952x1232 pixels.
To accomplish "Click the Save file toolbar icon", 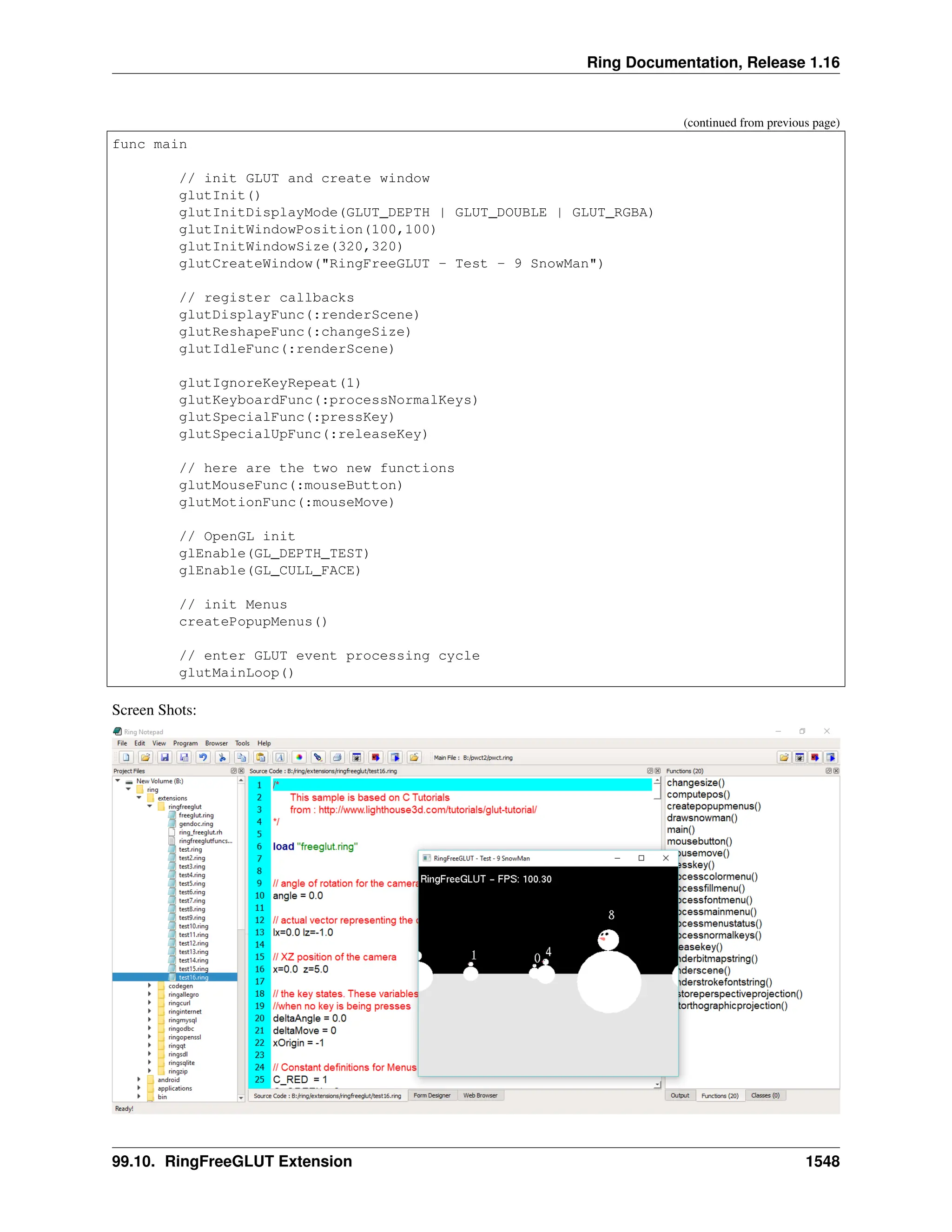I will 165,757.
